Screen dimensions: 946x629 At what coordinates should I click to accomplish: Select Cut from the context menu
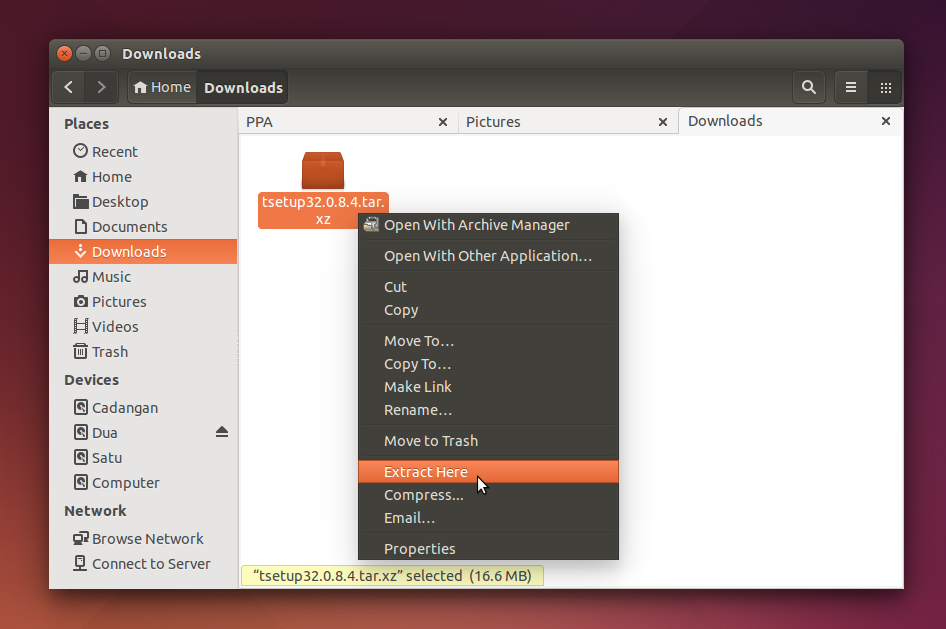[x=488, y=287]
